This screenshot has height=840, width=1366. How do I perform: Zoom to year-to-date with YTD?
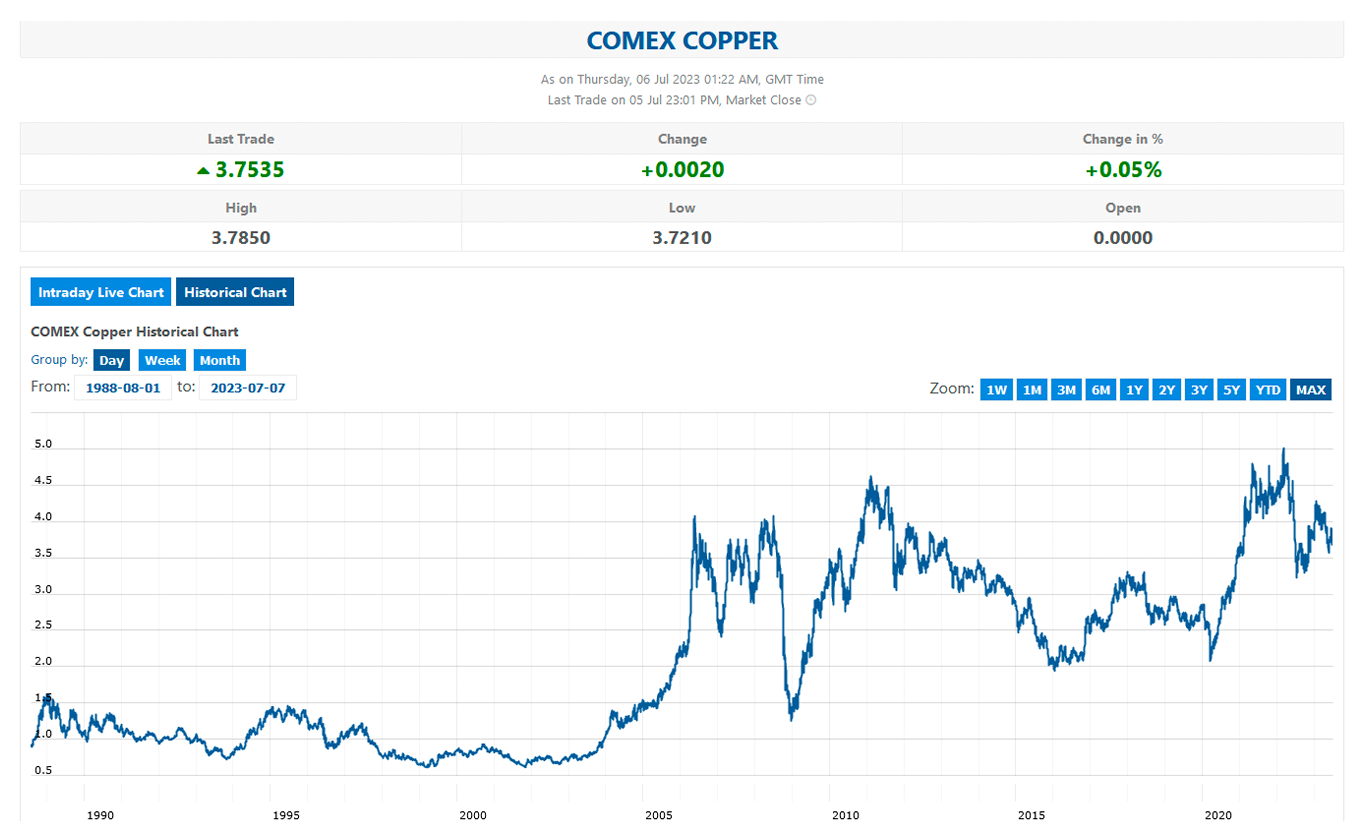pyautogui.click(x=1268, y=390)
